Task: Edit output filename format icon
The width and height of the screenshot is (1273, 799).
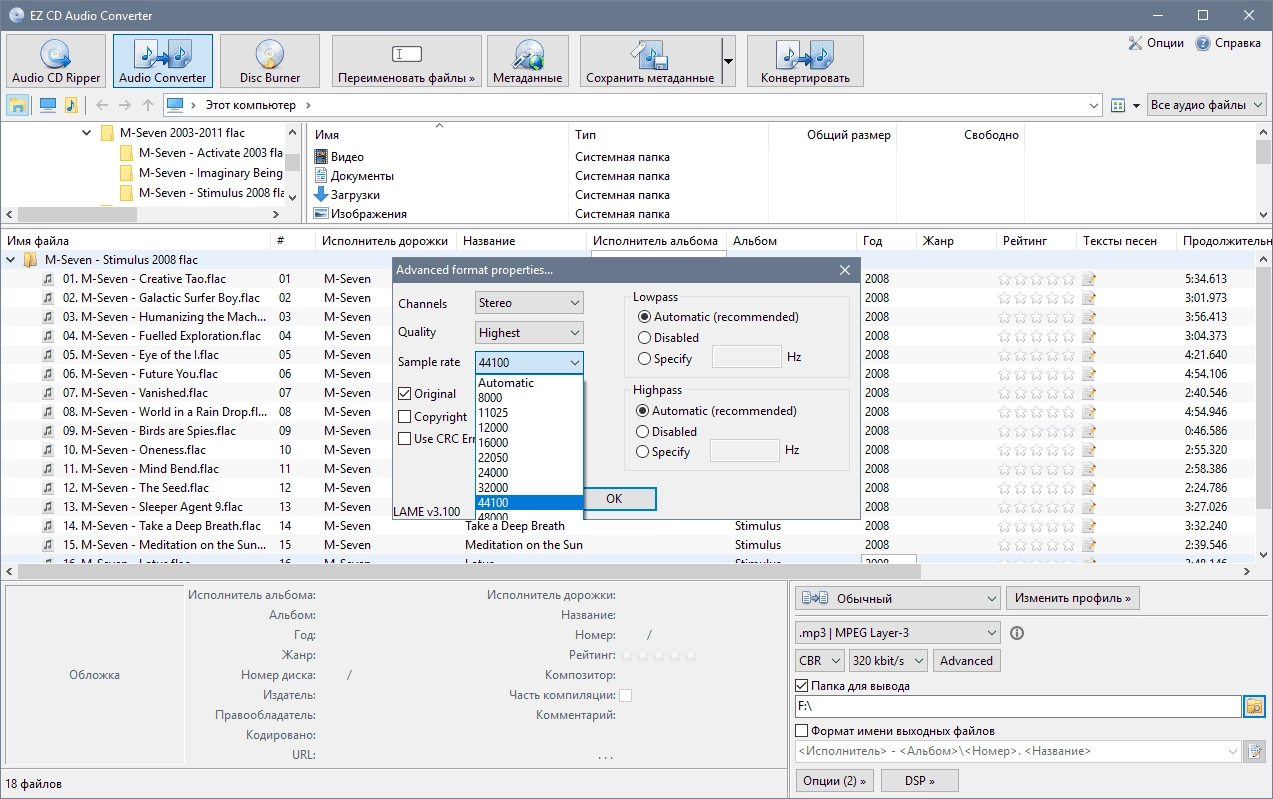Action: [1254, 751]
